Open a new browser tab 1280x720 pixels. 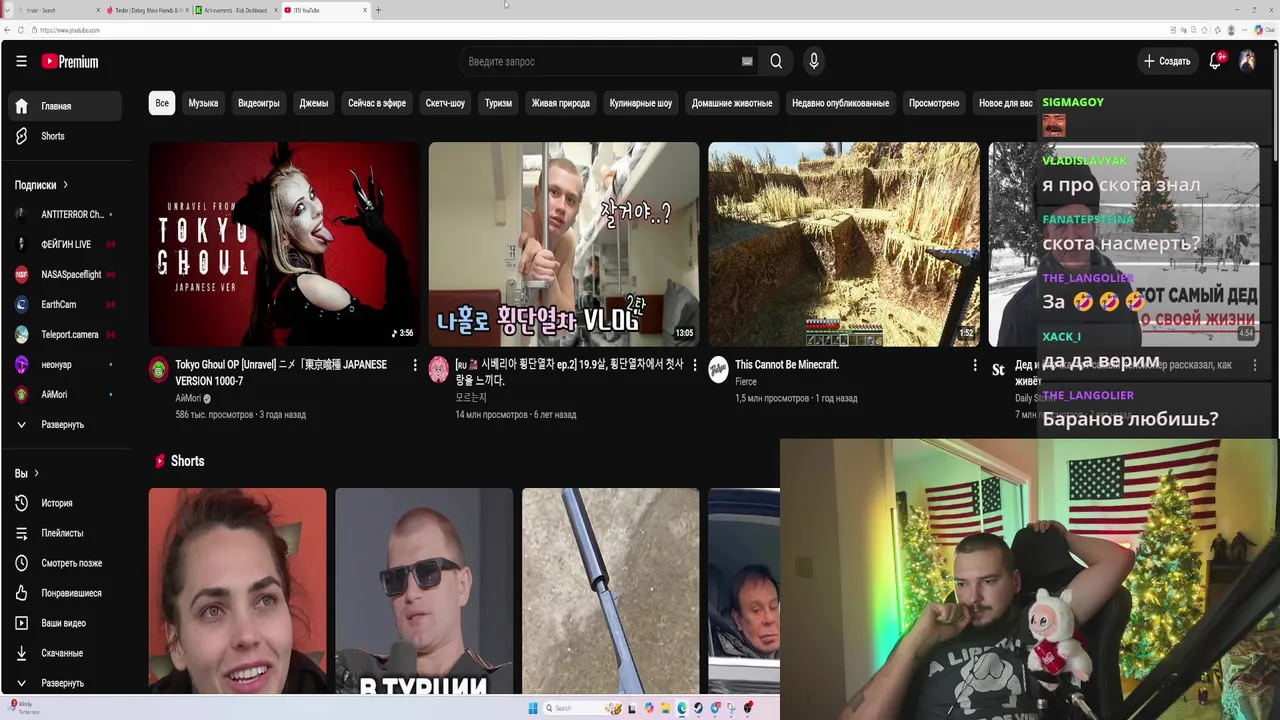tap(378, 10)
